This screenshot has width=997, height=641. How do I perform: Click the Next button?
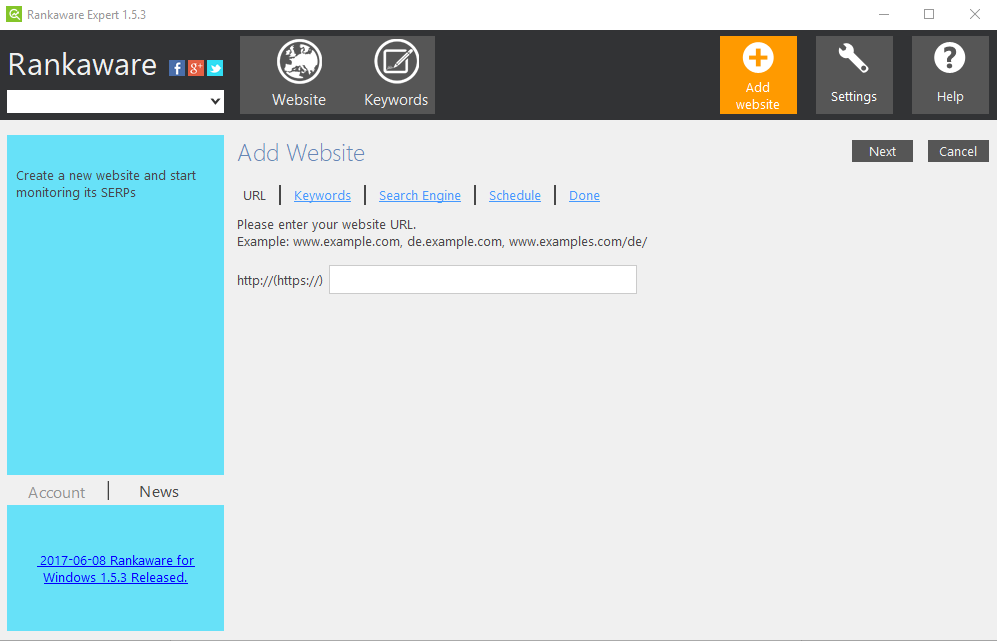tap(881, 151)
